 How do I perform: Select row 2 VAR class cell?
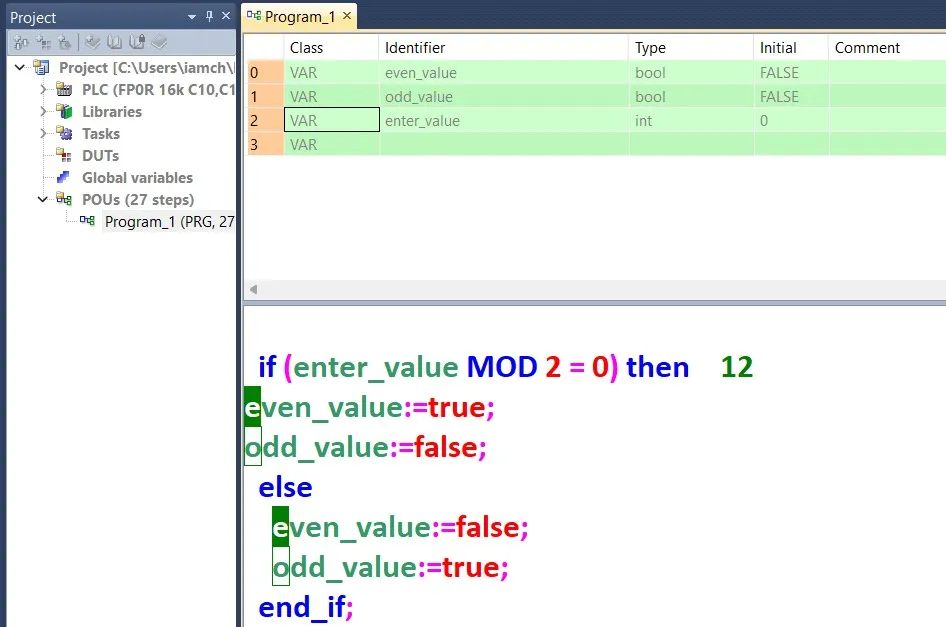coord(330,120)
